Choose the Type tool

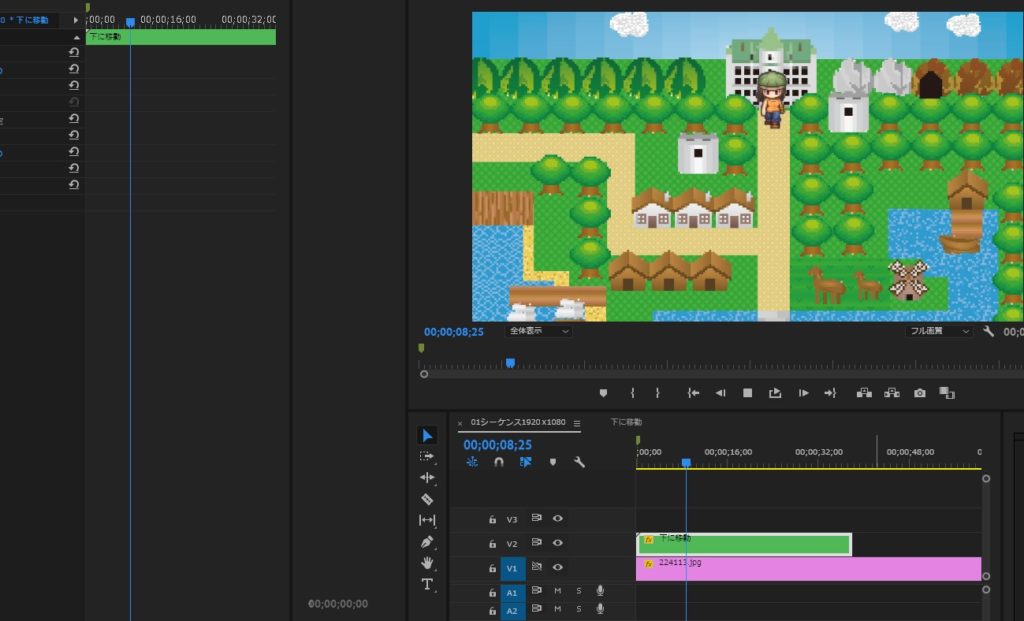[427, 584]
